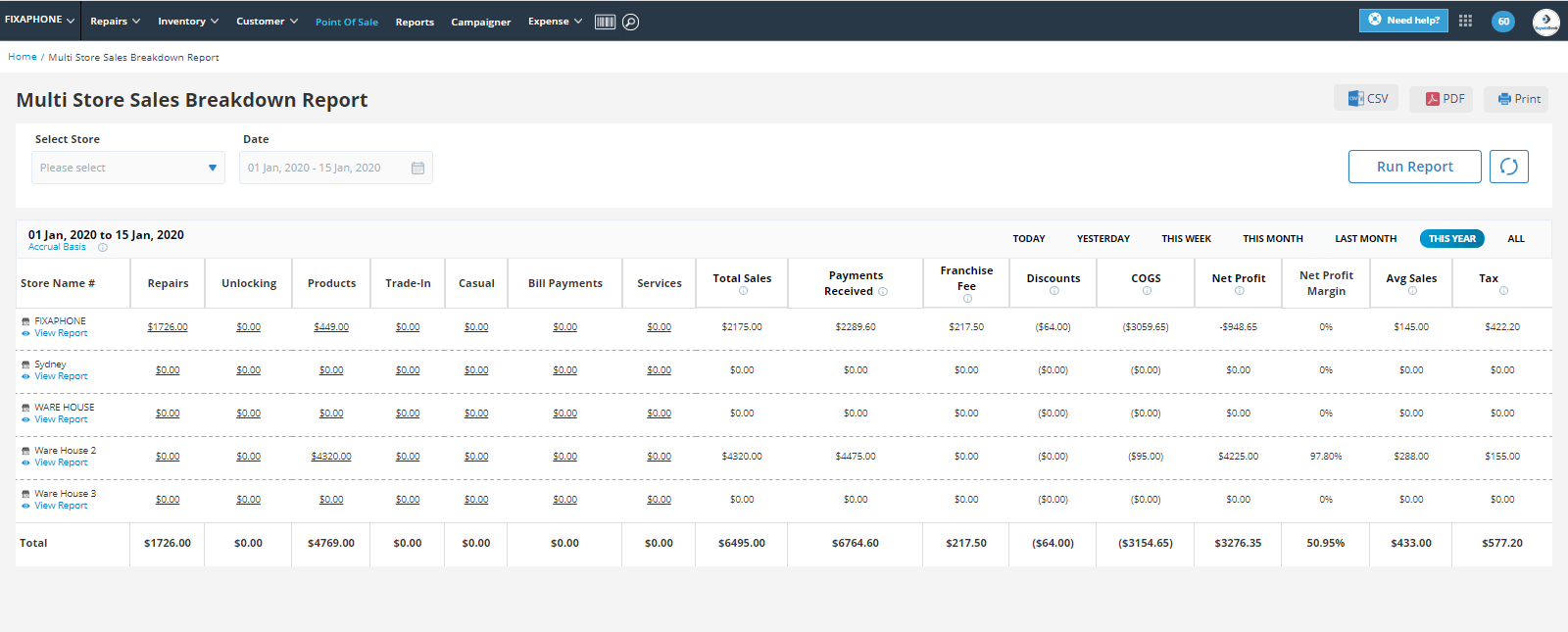Open Ware House 2 products amount $4320.00
The image size is (1568, 632).
(x=331, y=457)
